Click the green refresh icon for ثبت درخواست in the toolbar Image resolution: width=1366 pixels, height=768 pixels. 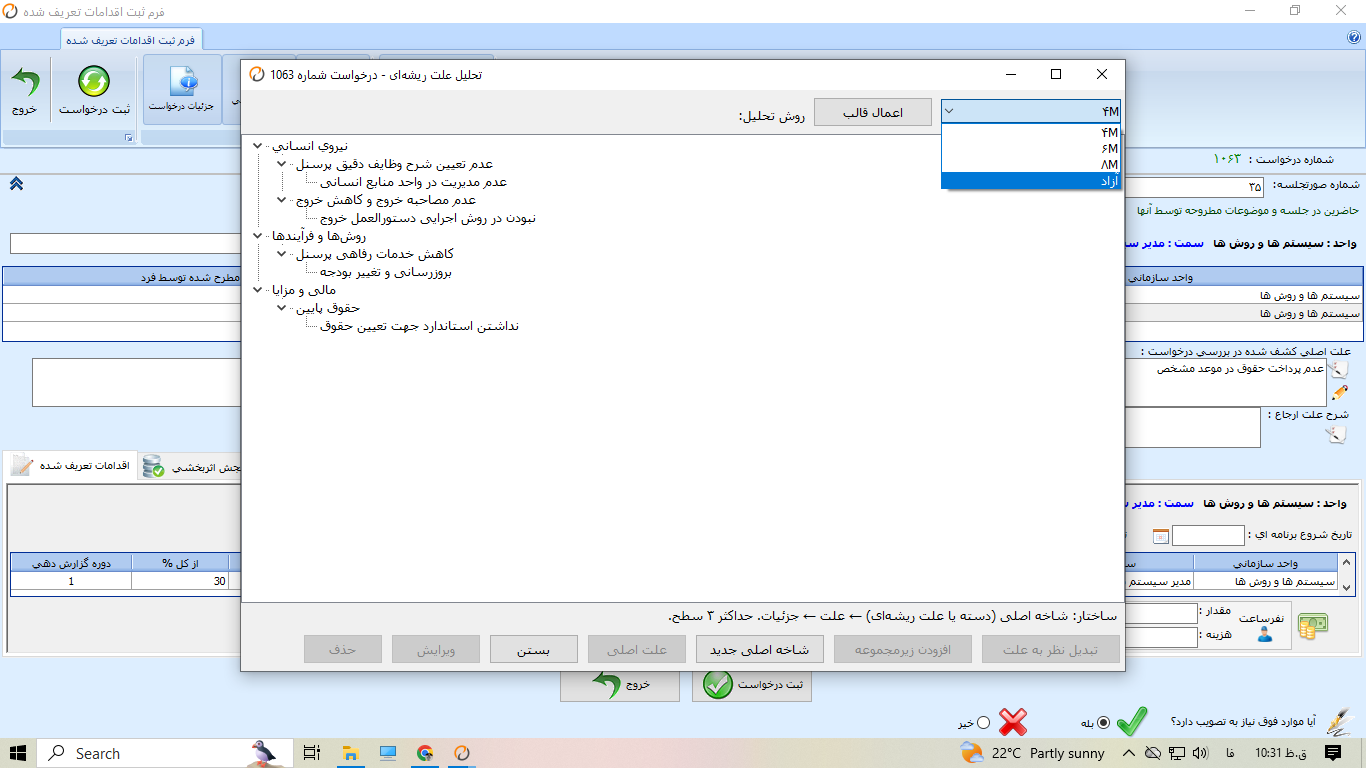pos(94,81)
